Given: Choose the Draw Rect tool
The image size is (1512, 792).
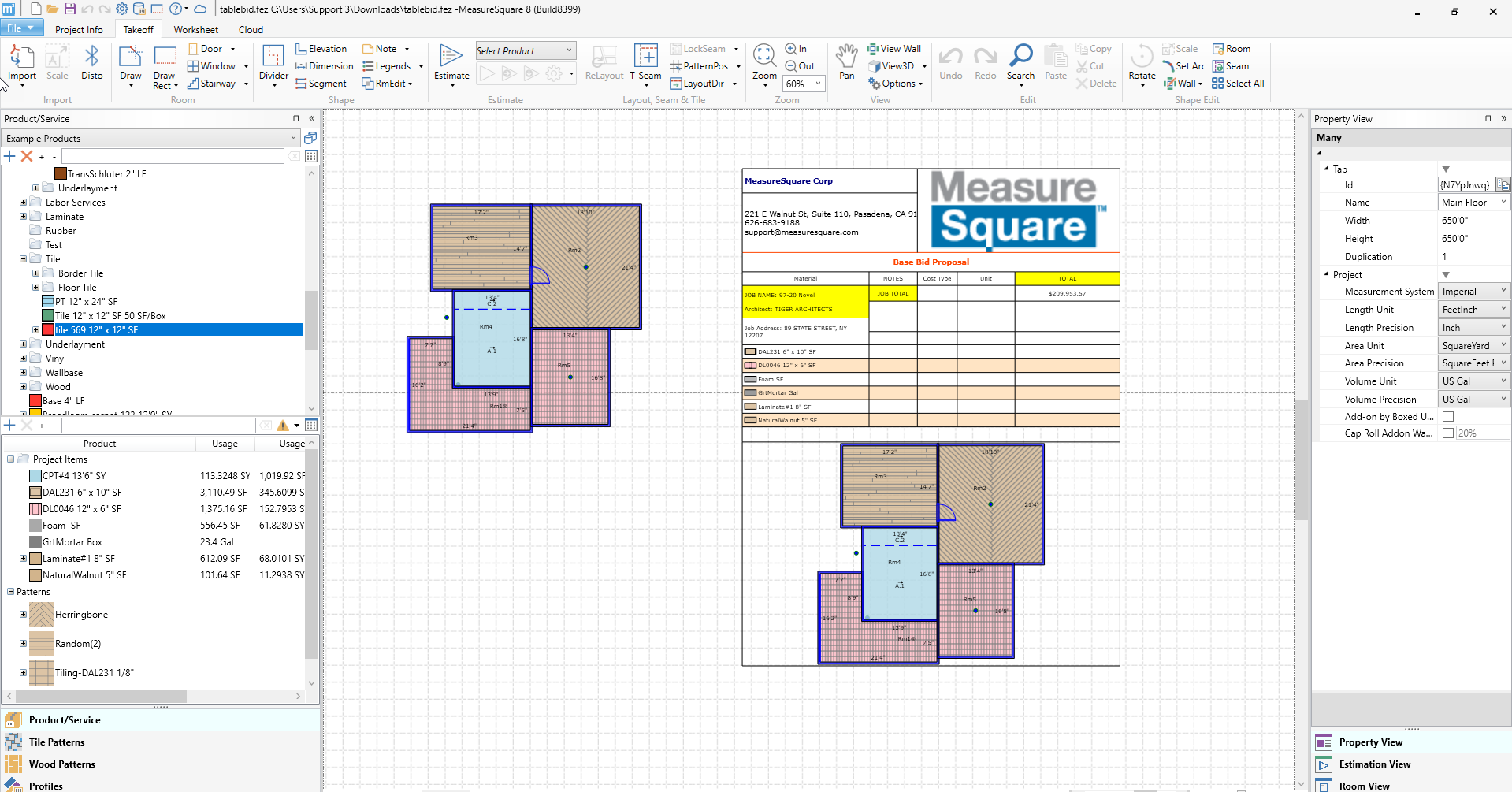Looking at the screenshot, I should coord(165,67).
